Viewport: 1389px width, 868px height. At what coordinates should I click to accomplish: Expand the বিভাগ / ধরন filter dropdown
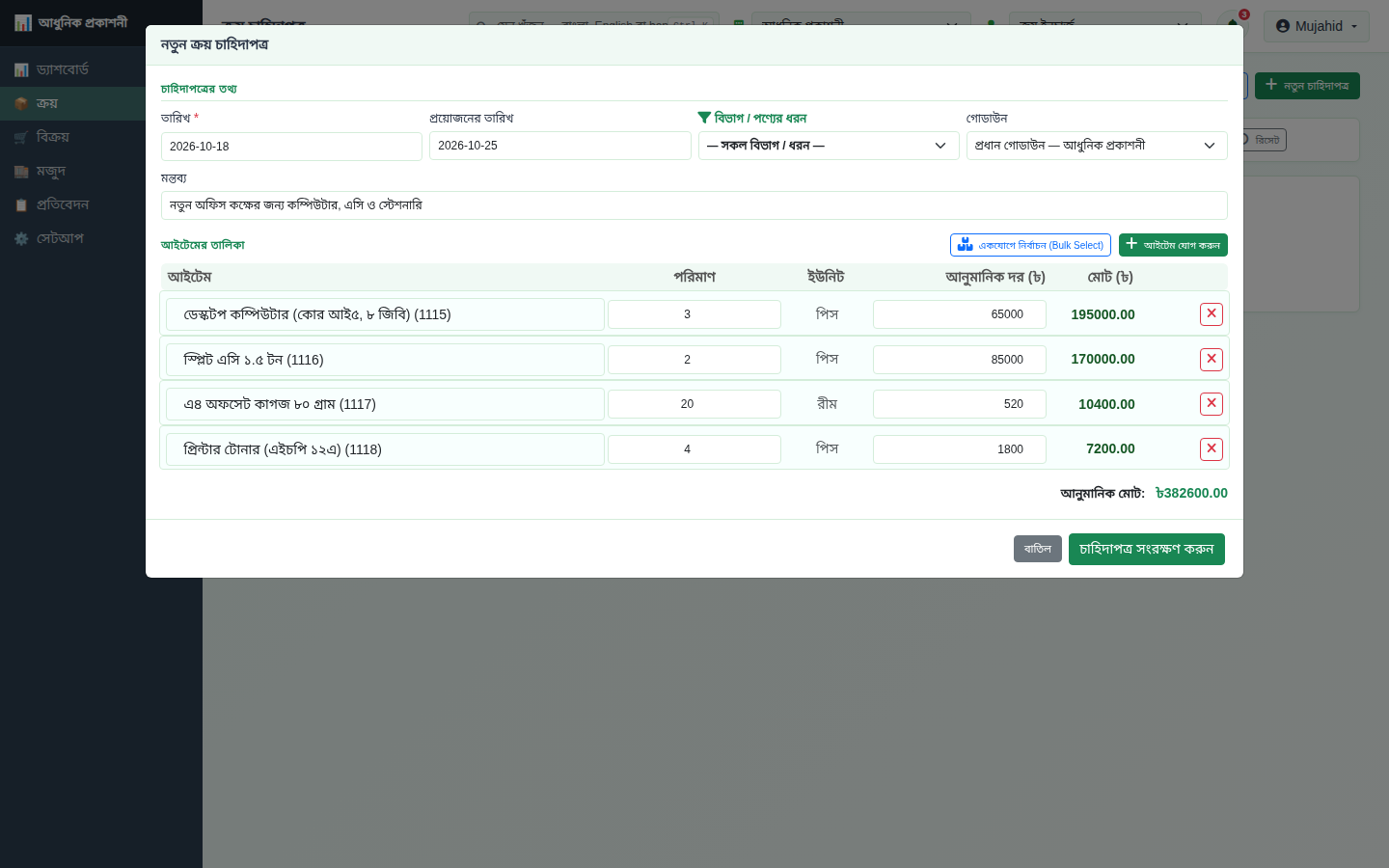[x=828, y=146]
